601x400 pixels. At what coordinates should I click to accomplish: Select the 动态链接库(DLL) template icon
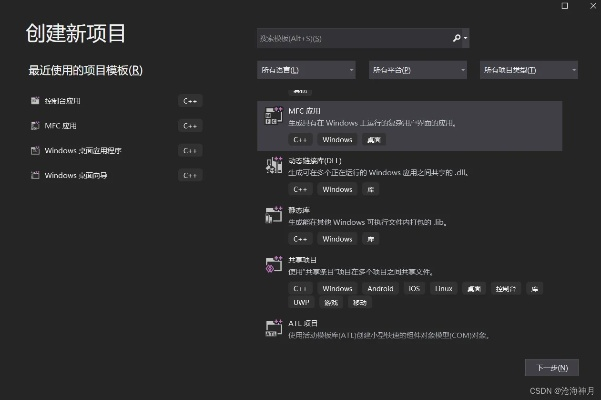pyautogui.click(x=270, y=165)
